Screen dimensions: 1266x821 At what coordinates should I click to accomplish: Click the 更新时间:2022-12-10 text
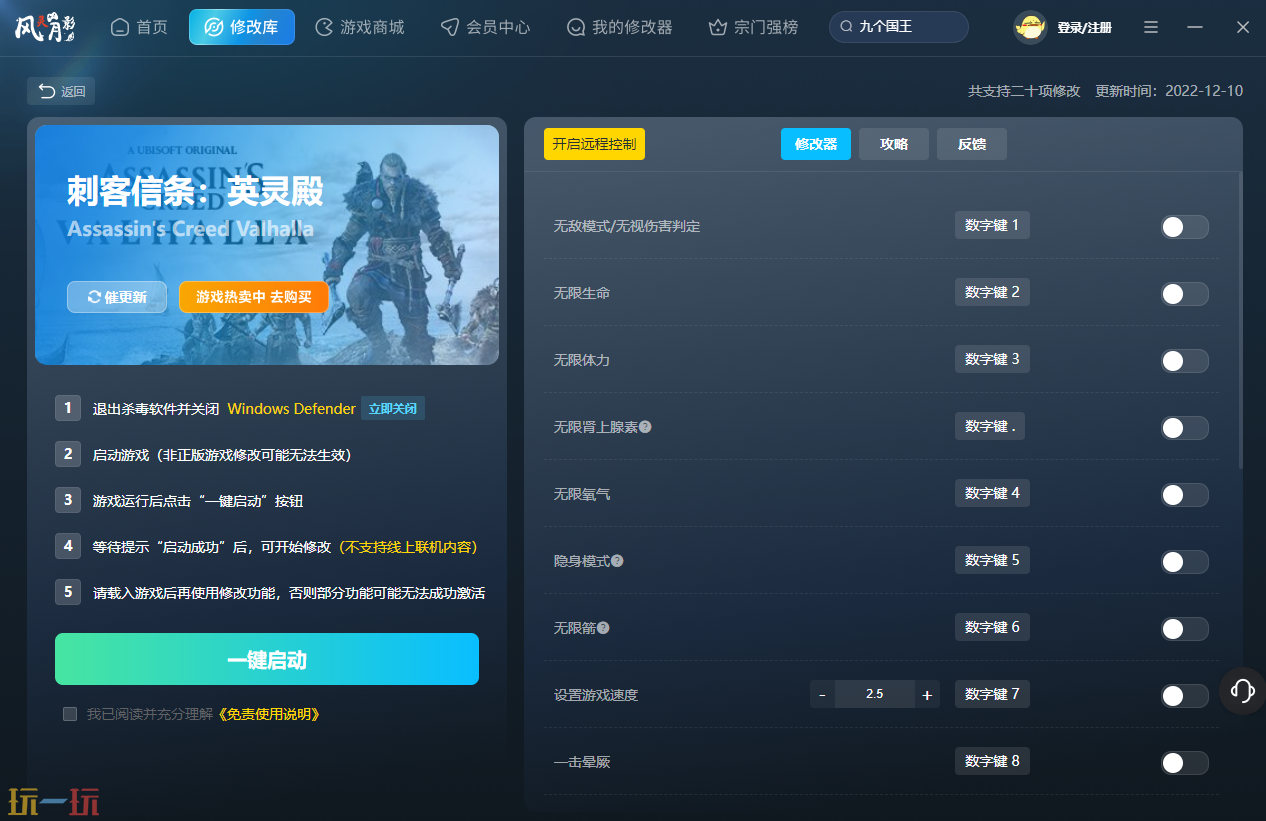[x=1169, y=91]
